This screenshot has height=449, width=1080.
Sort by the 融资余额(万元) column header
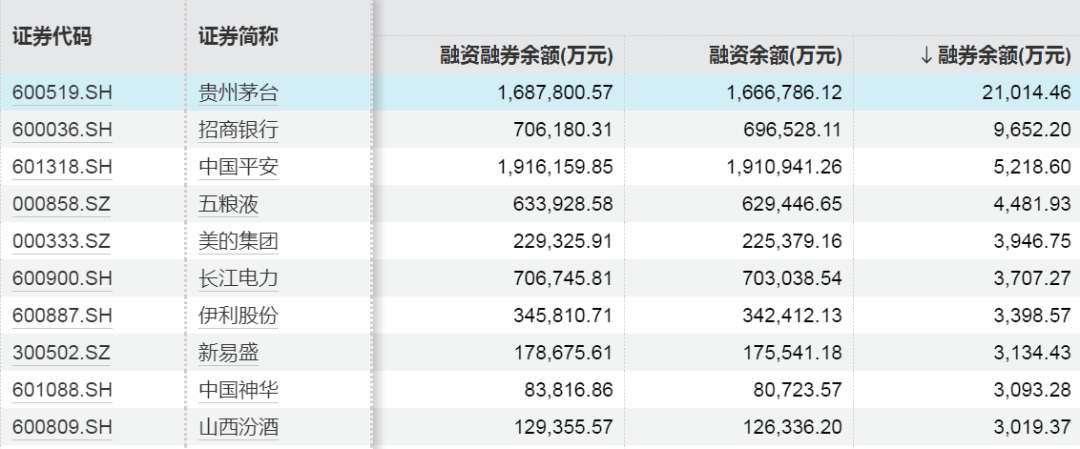coord(774,55)
